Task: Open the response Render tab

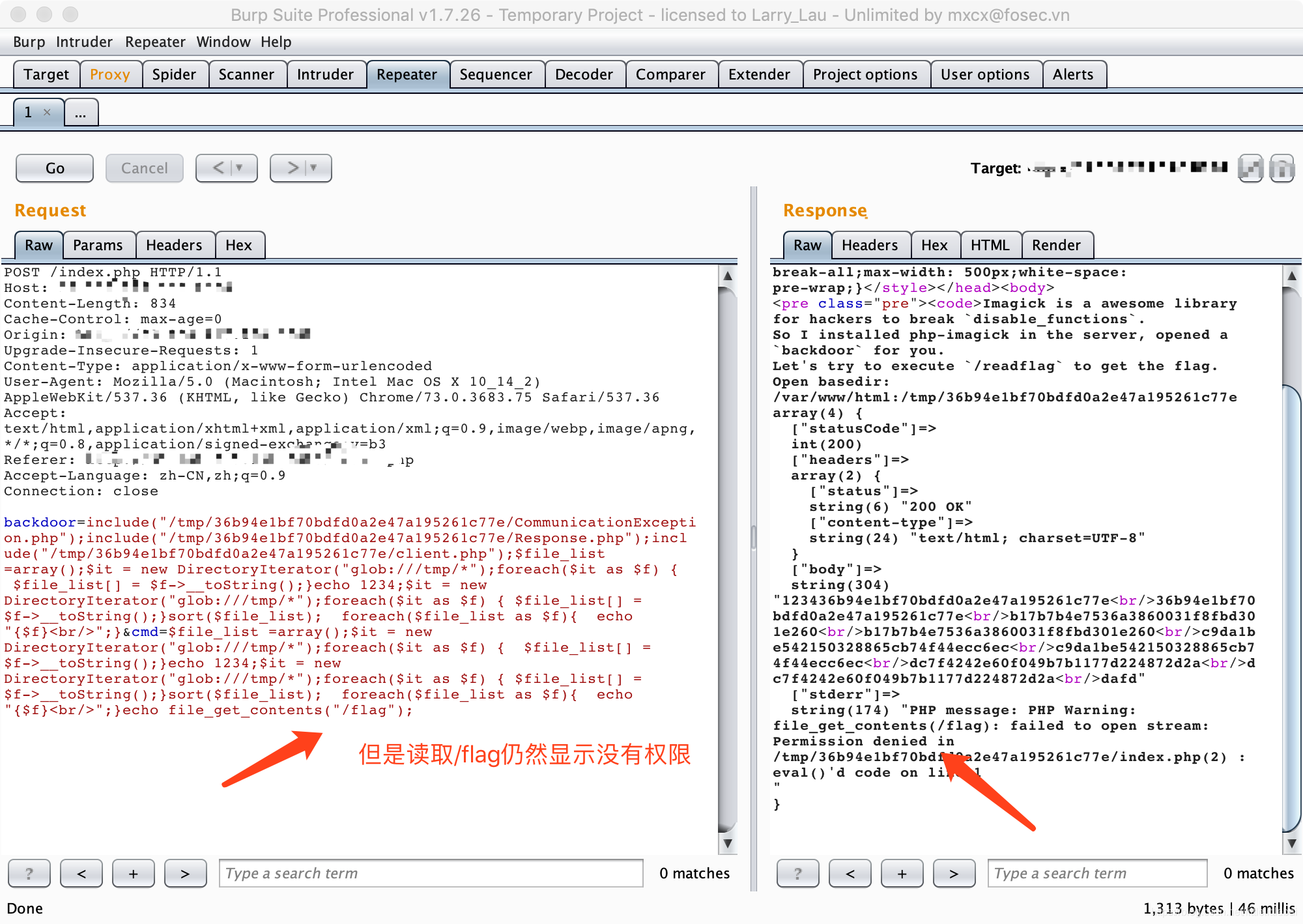Action: coord(1055,245)
